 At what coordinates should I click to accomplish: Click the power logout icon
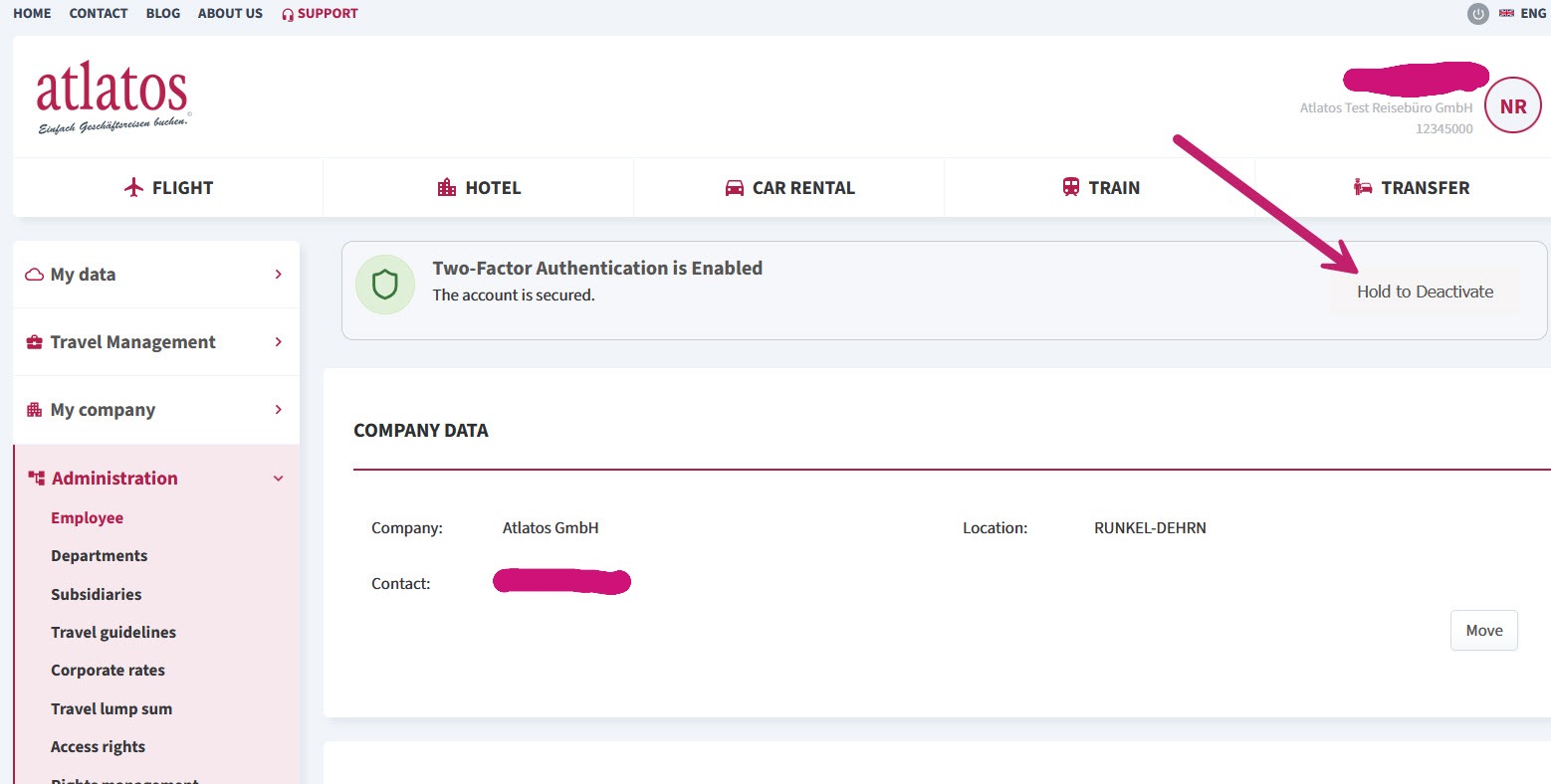(1478, 14)
